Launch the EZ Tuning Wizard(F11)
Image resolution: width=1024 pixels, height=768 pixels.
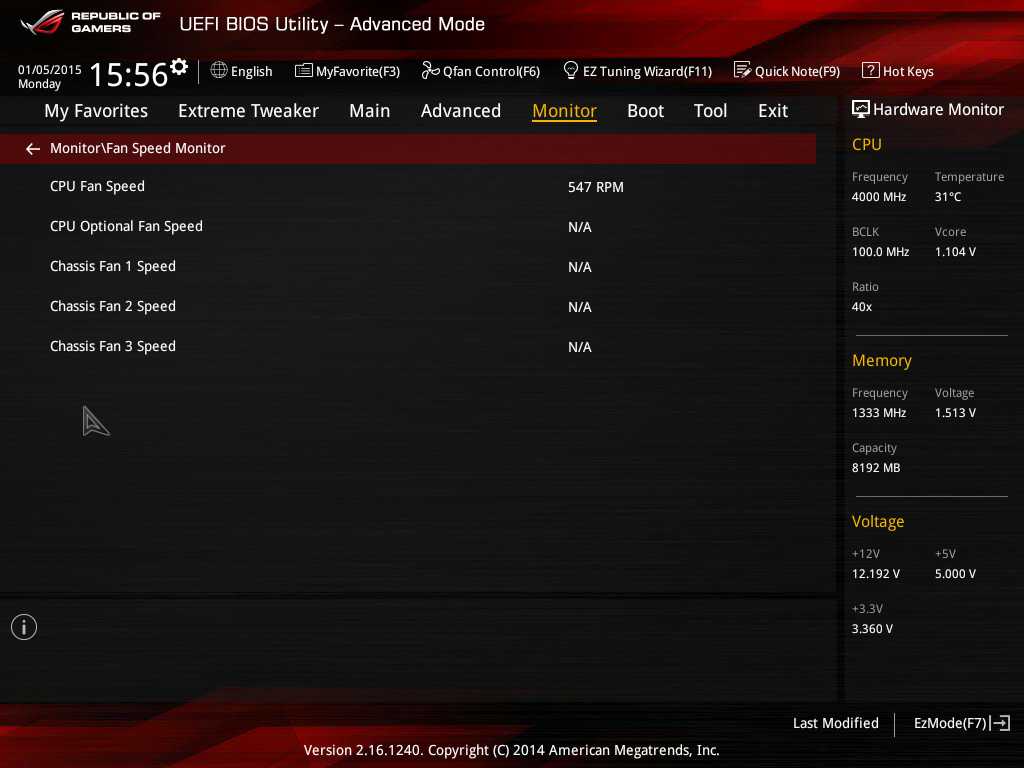(637, 71)
